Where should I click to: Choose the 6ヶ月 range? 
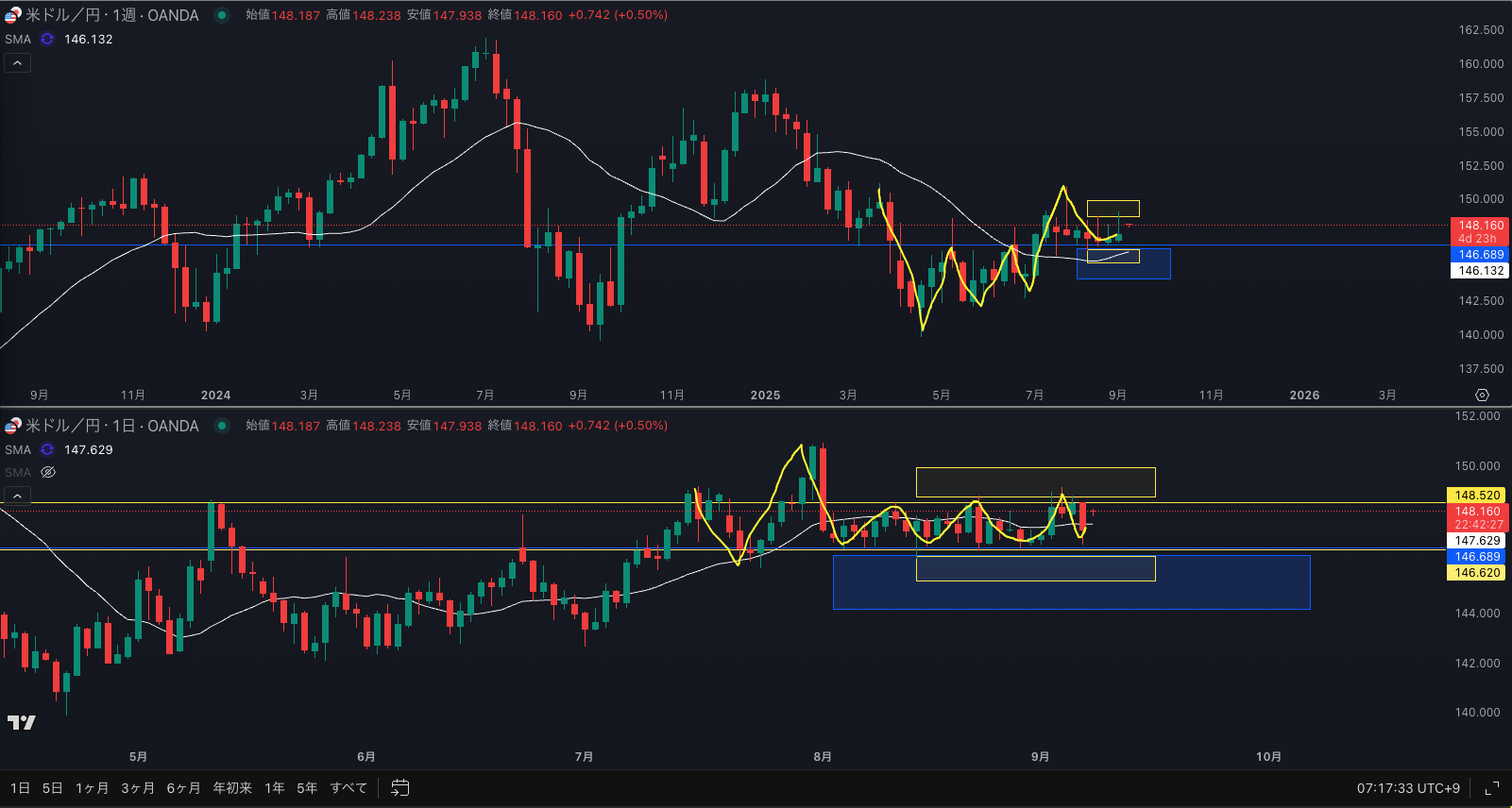183,787
